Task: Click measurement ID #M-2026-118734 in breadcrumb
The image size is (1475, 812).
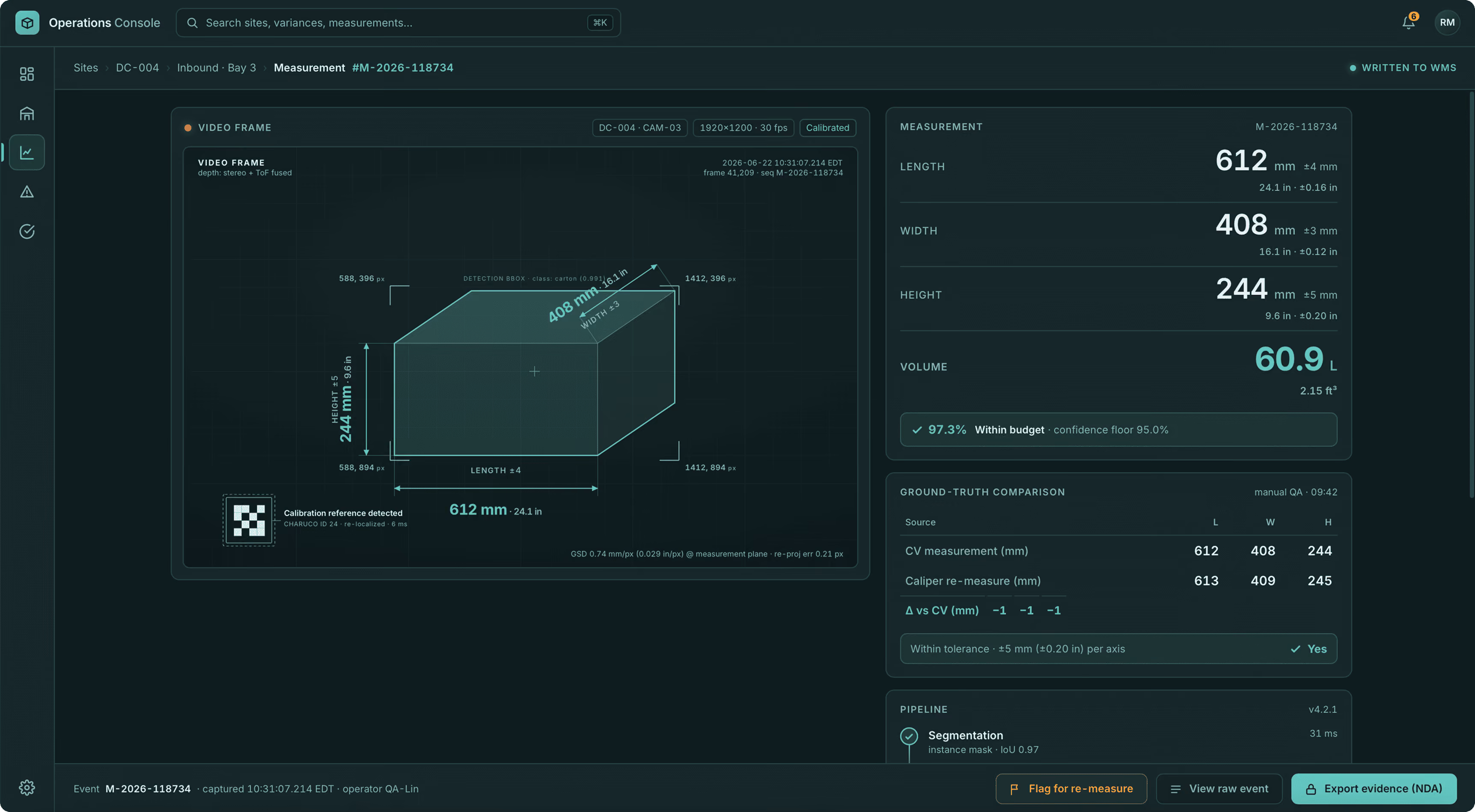Action: [402, 68]
